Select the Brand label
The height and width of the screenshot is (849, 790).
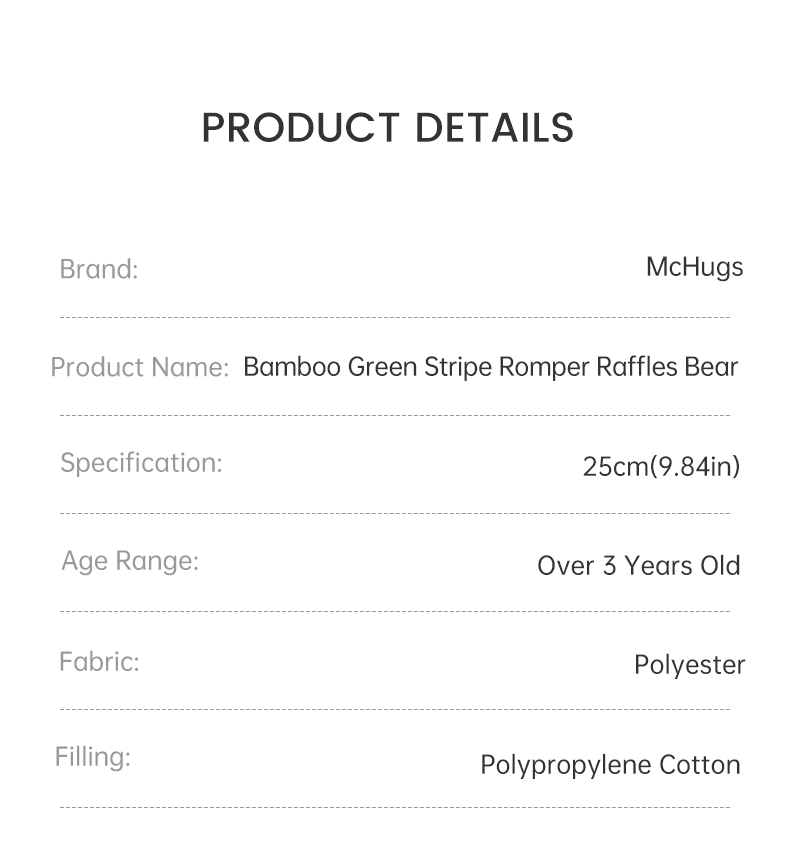coord(99,269)
